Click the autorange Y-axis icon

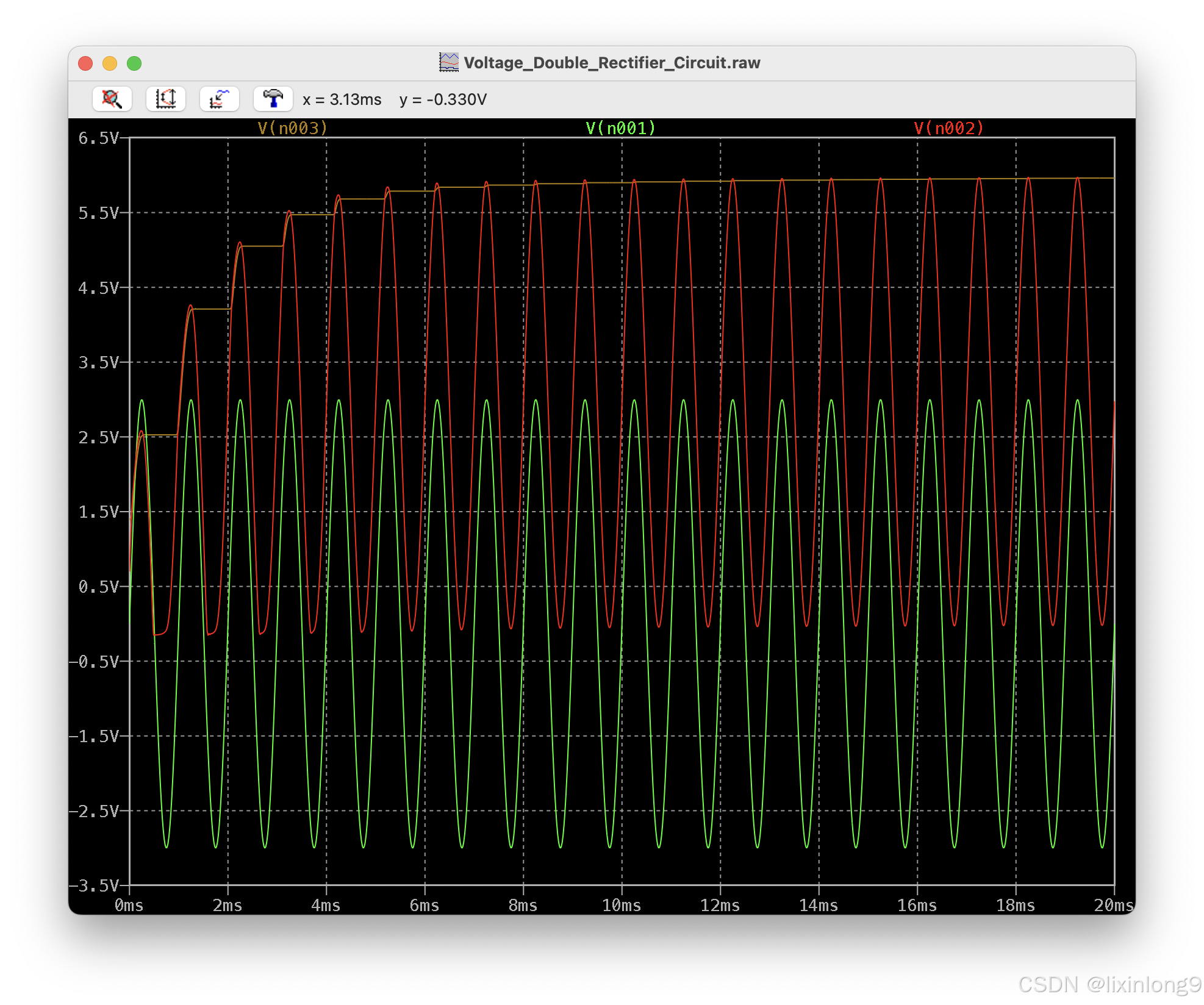[166, 99]
